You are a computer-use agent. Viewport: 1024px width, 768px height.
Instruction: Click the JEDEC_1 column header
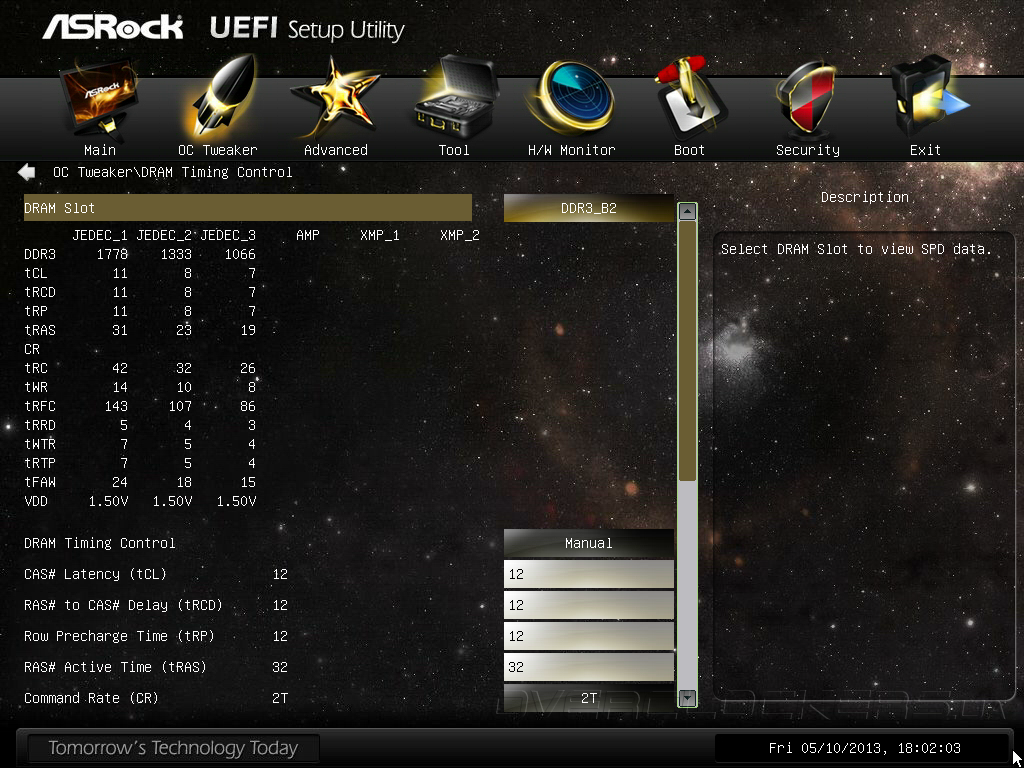coord(100,235)
